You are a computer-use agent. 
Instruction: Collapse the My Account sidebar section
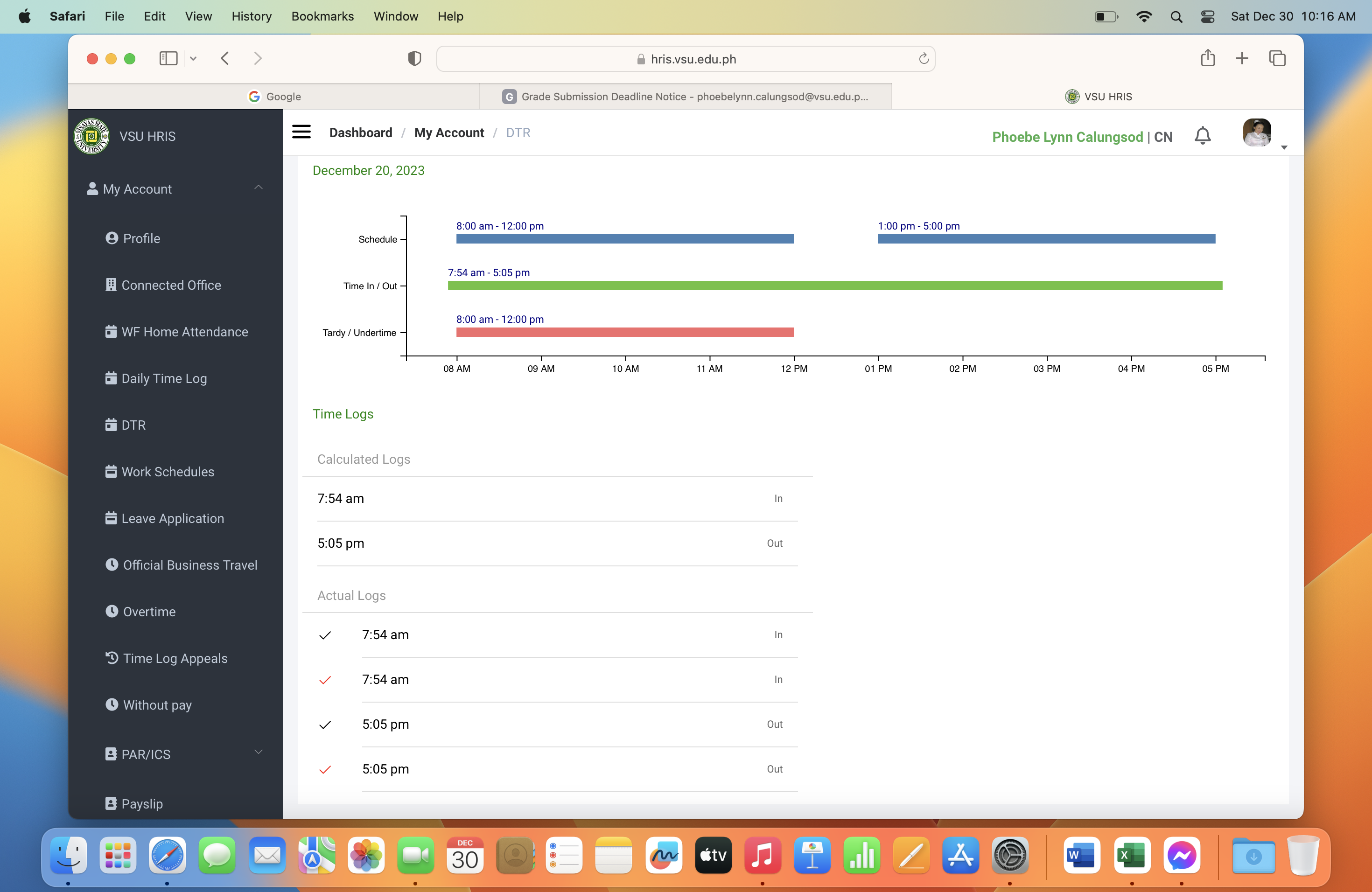click(x=258, y=188)
